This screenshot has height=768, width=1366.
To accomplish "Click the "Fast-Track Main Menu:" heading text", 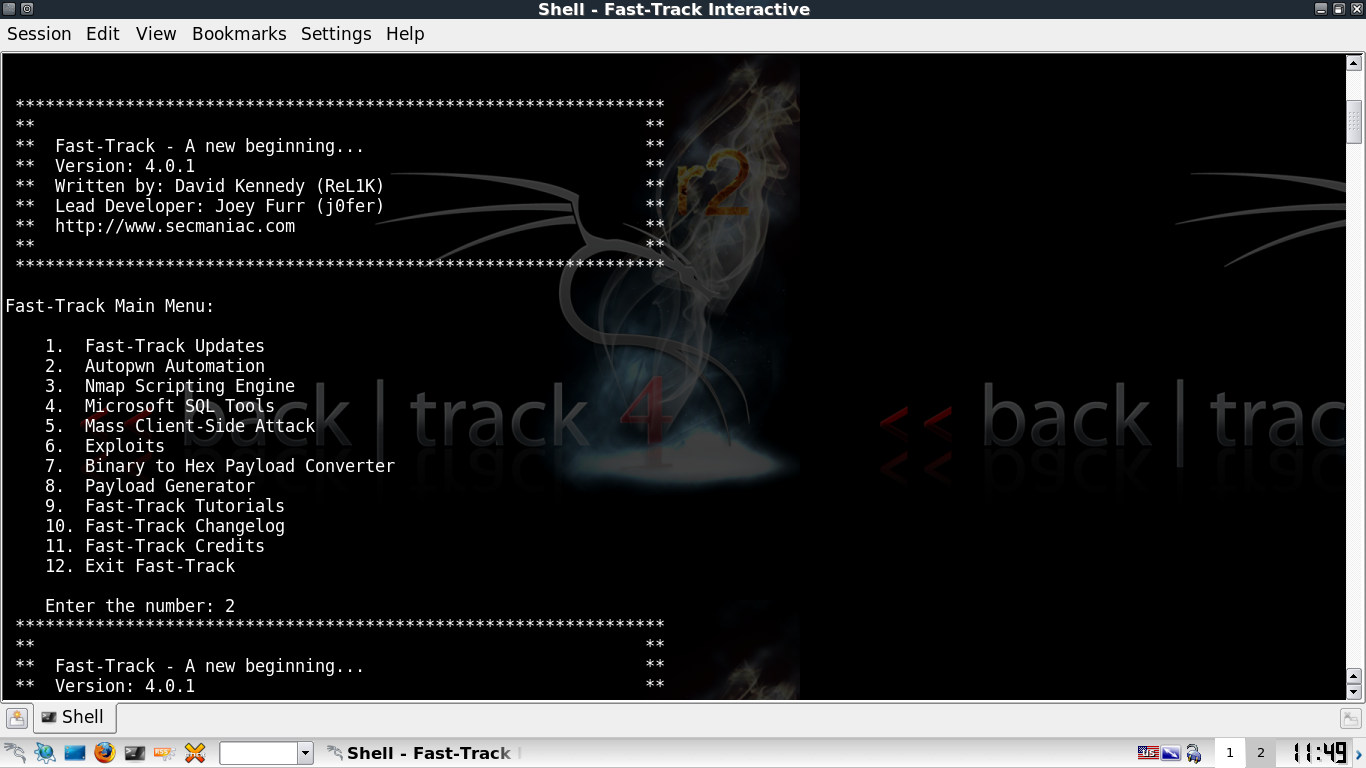I will click(110, 306).
